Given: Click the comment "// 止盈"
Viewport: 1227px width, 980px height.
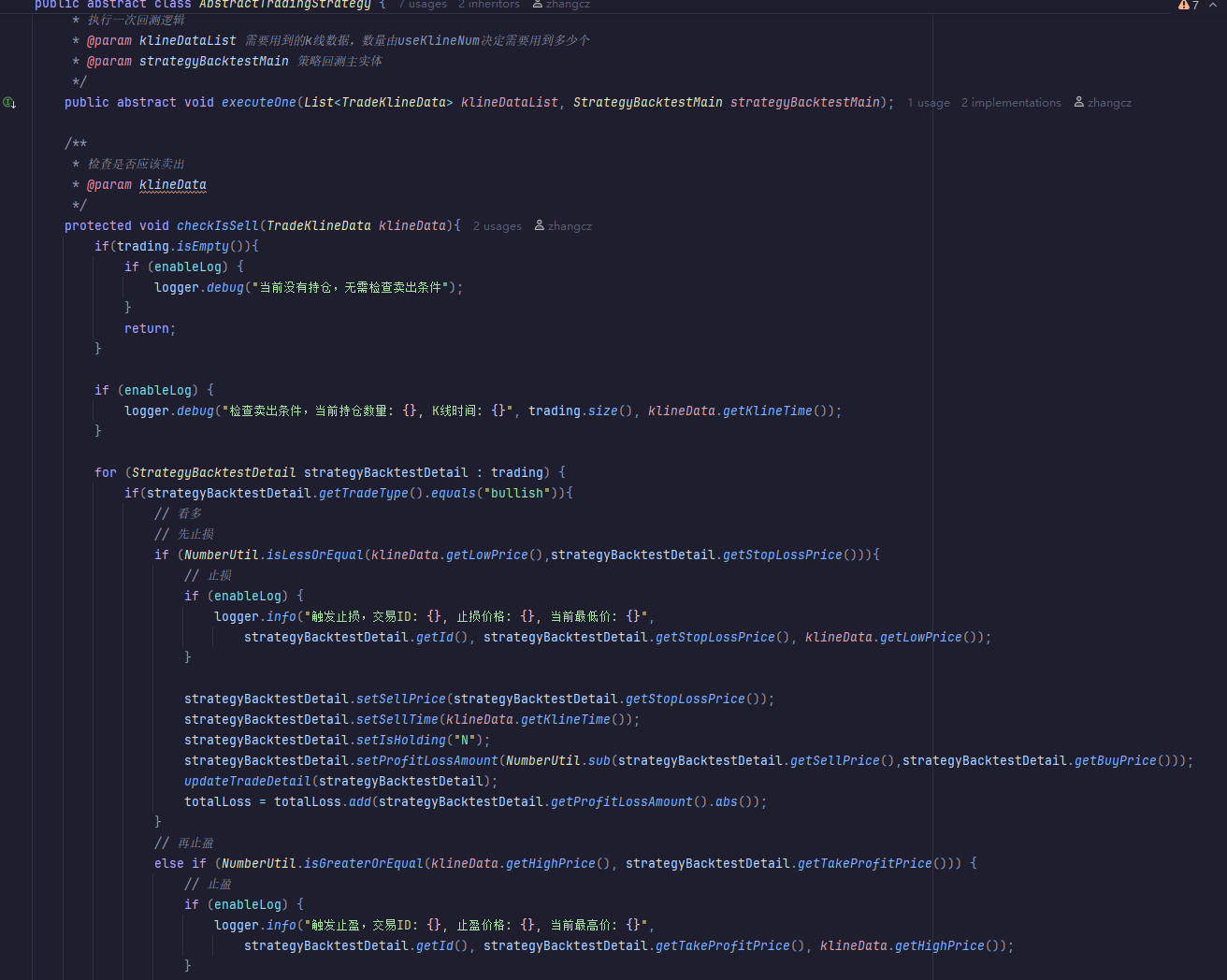Looking at the screenshot, I should click(209, 885).
